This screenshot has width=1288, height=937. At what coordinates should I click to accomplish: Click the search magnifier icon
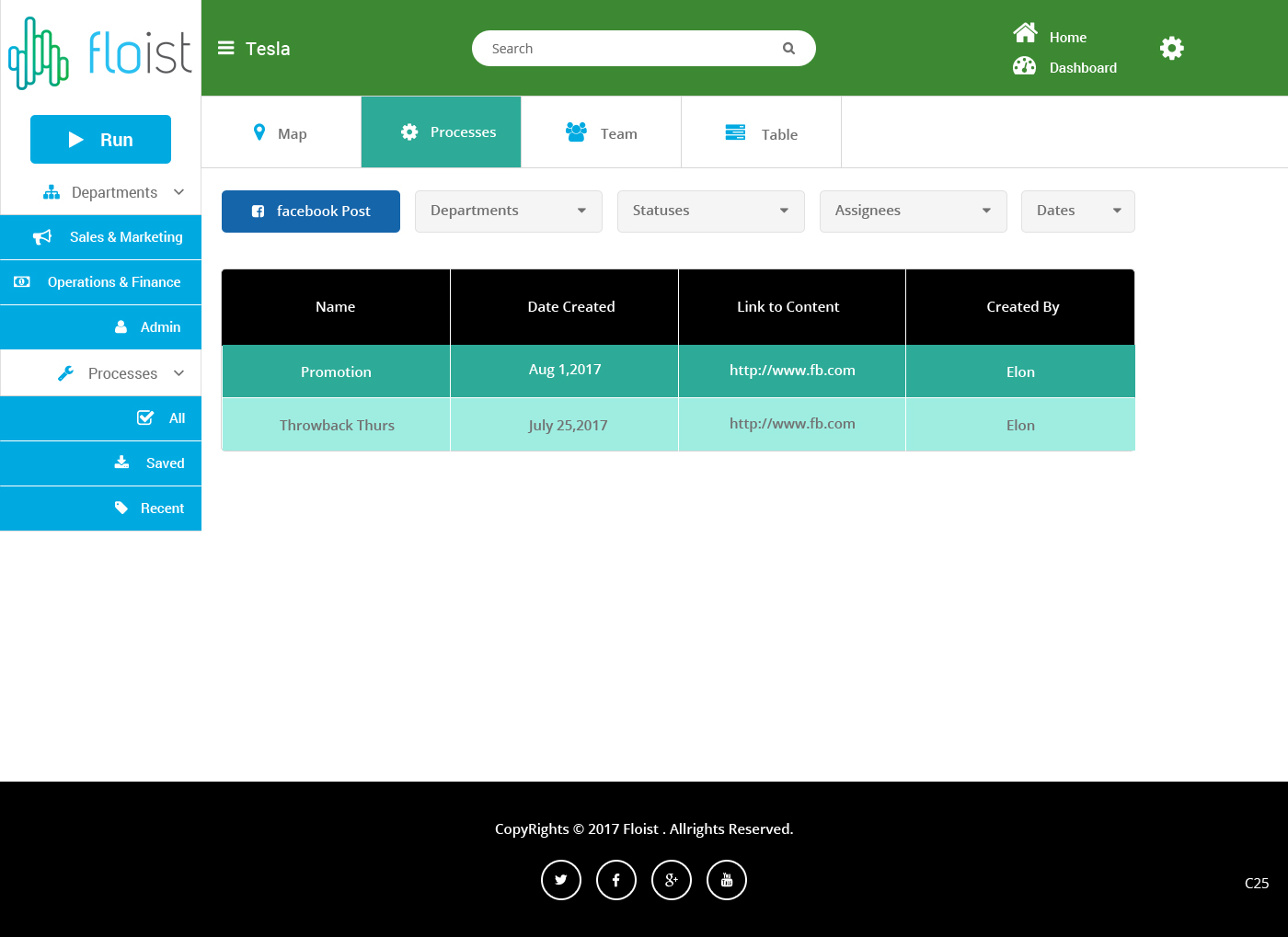(788, 49)
